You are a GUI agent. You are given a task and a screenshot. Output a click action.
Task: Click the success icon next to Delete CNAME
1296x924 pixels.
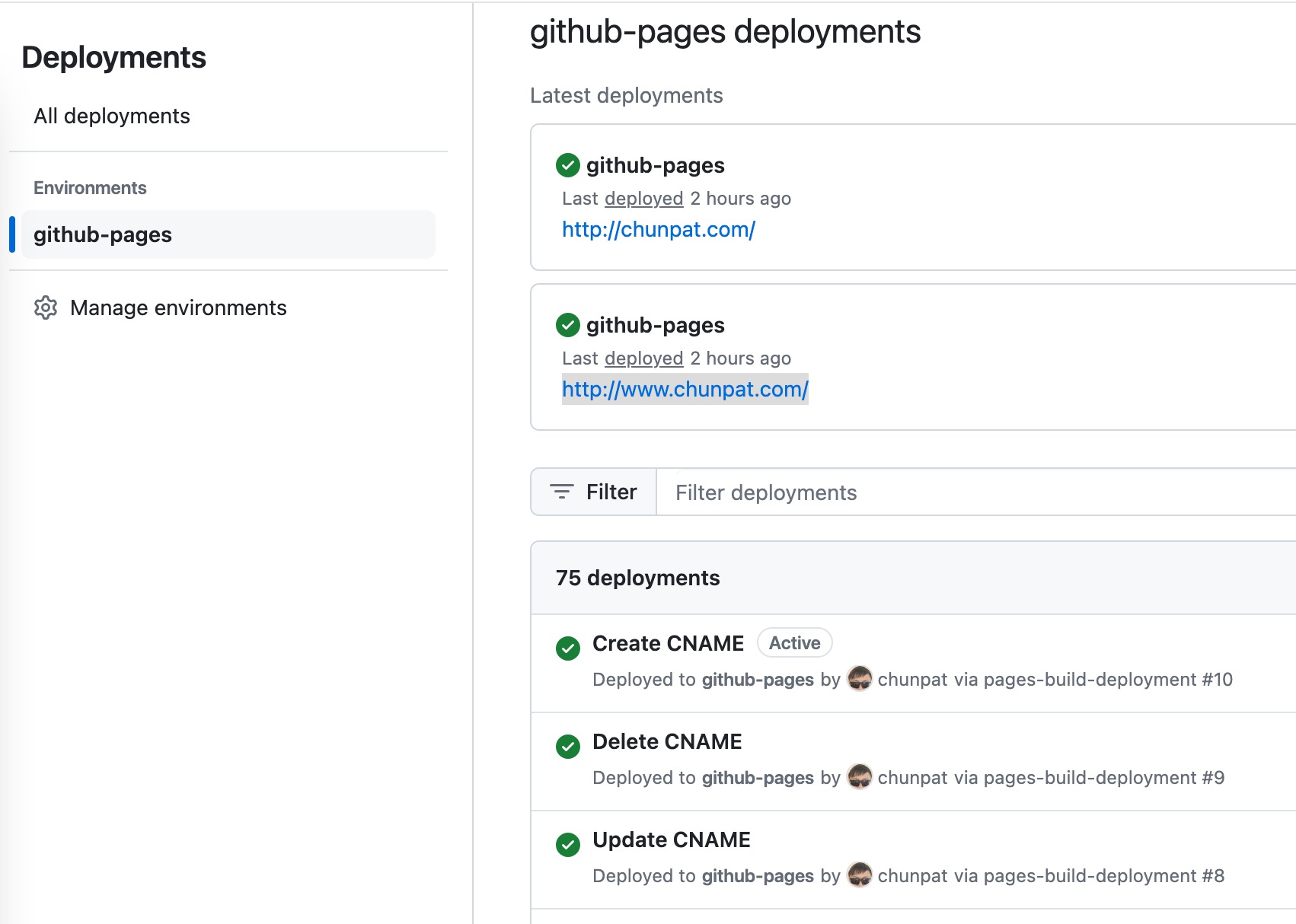click(568, 747)
